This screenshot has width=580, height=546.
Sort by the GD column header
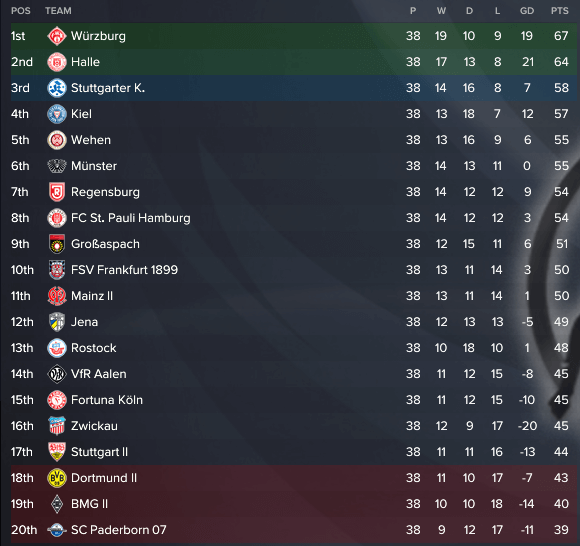[527, 11]
